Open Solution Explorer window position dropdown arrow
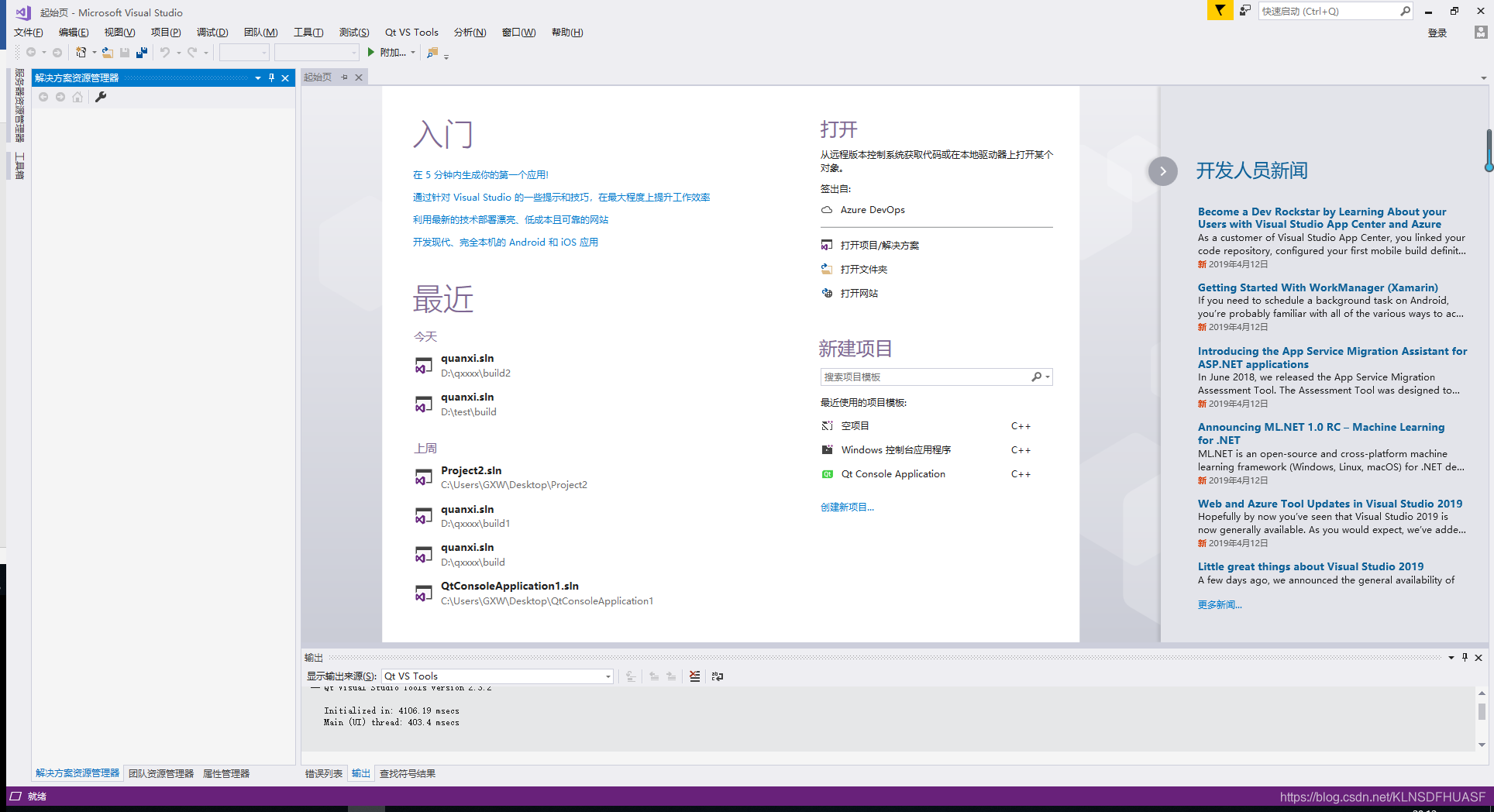The width and height of the screenshot is (1494, 812). pos(258,77)
